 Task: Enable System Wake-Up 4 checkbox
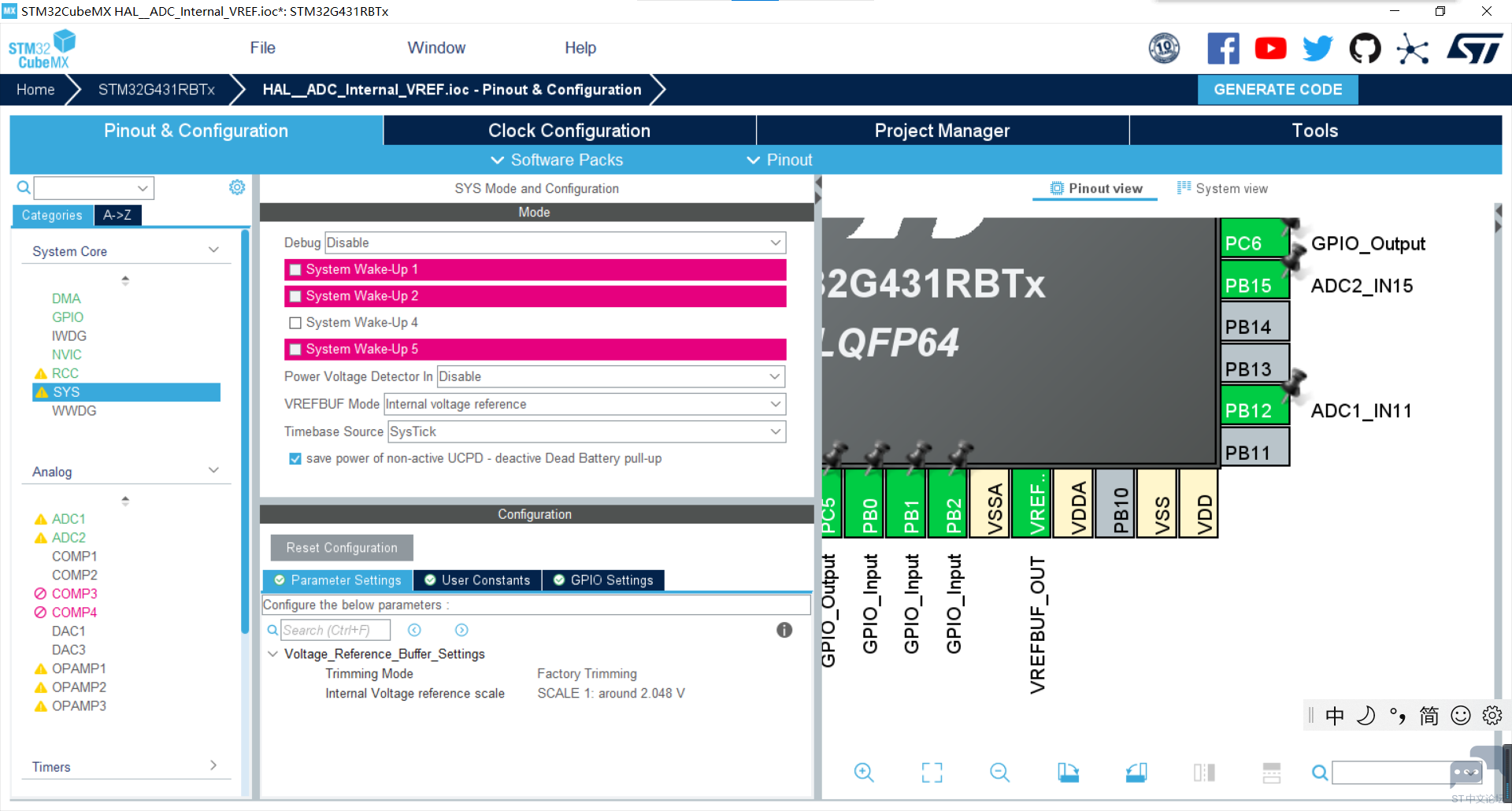click(295, 323)
